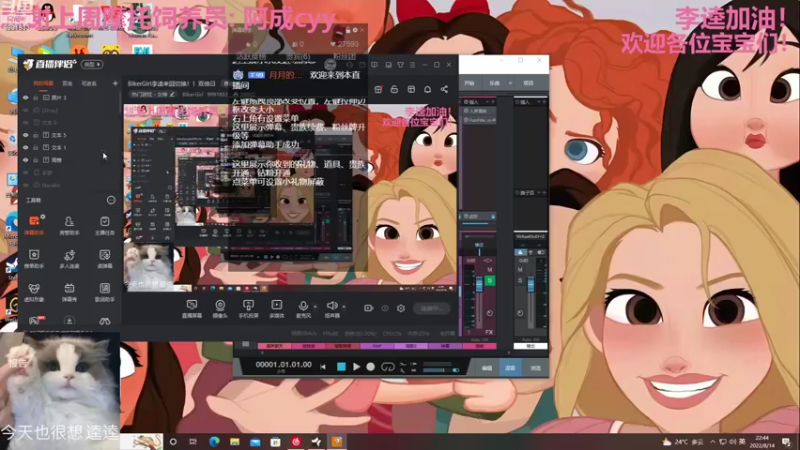
Task: Toggle visibility of the 图片 3 source
Action: coord(26,97)
